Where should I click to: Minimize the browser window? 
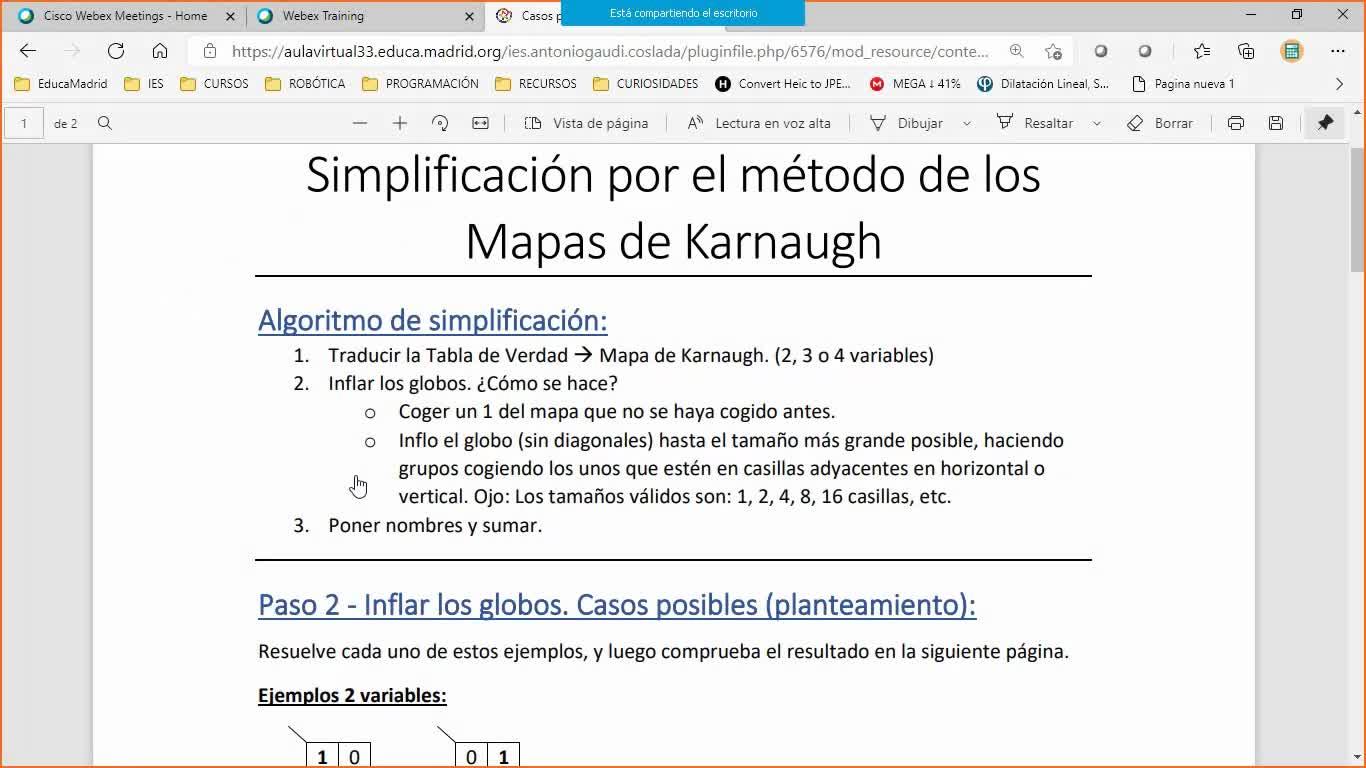point(1252,15)
